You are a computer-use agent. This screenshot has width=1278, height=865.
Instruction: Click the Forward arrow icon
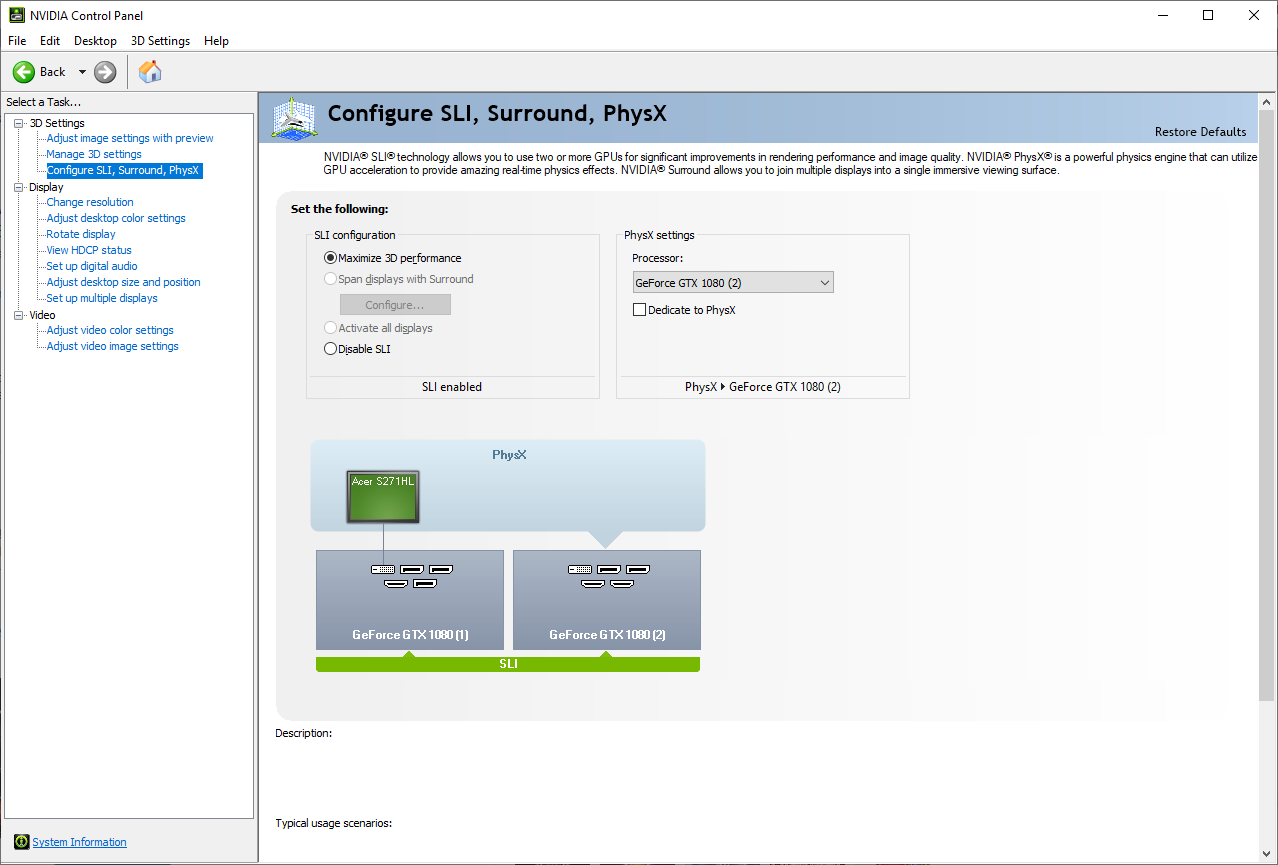coord(105,72)
